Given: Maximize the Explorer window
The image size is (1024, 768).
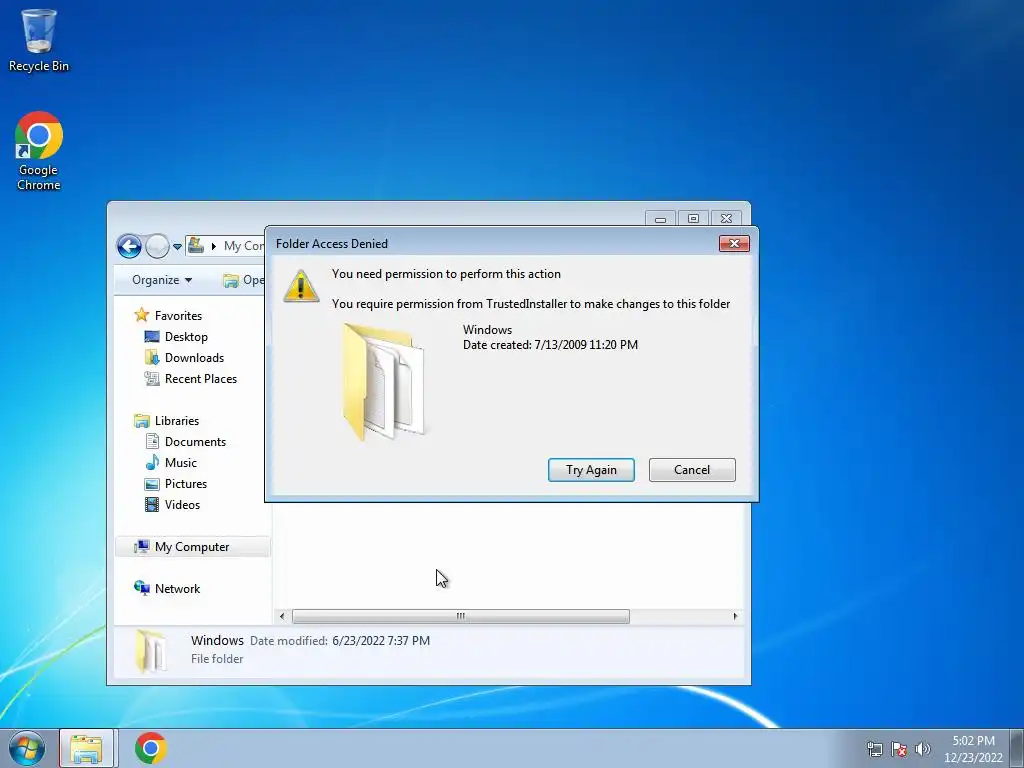Looking at the screenshot, I should point(694,219).
